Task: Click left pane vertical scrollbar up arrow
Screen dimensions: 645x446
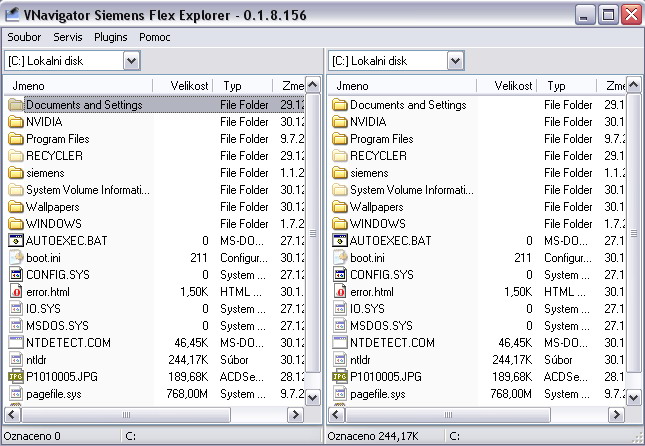Action: (313, 85)
